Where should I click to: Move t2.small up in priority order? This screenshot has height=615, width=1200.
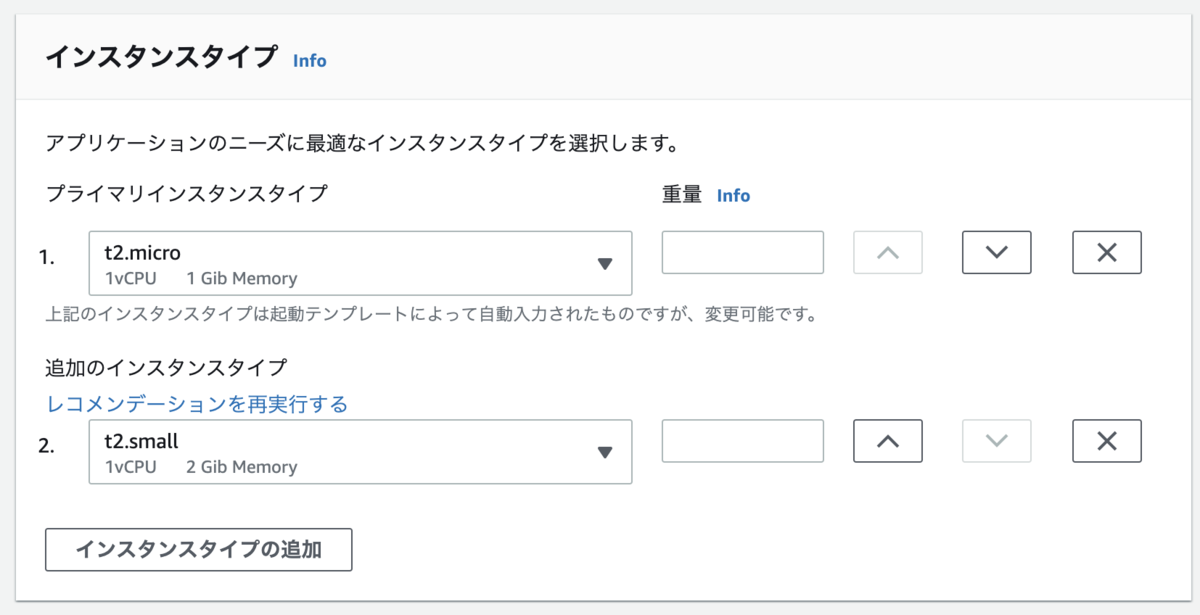[x=887, y=440]
